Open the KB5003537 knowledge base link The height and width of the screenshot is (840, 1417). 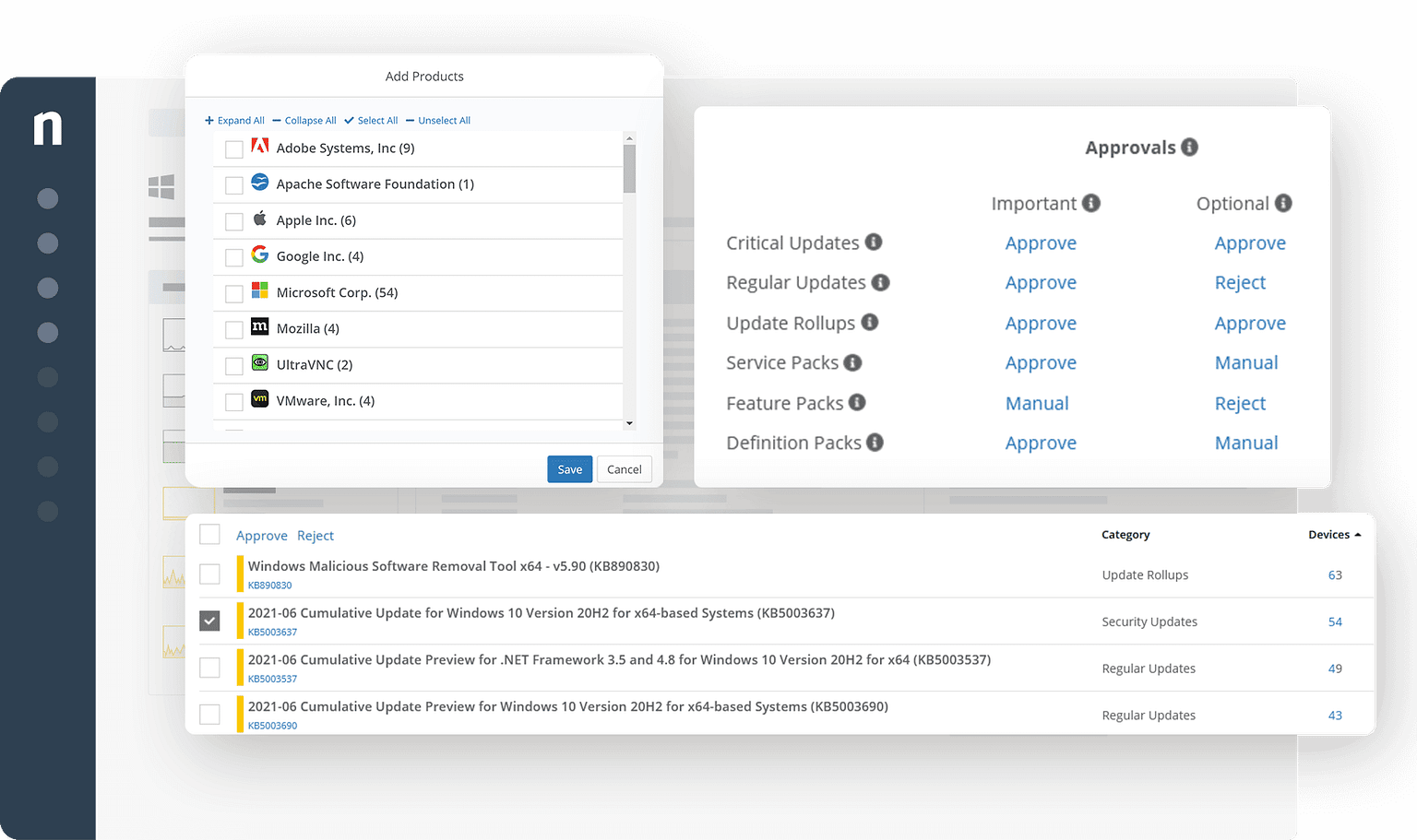272,679
